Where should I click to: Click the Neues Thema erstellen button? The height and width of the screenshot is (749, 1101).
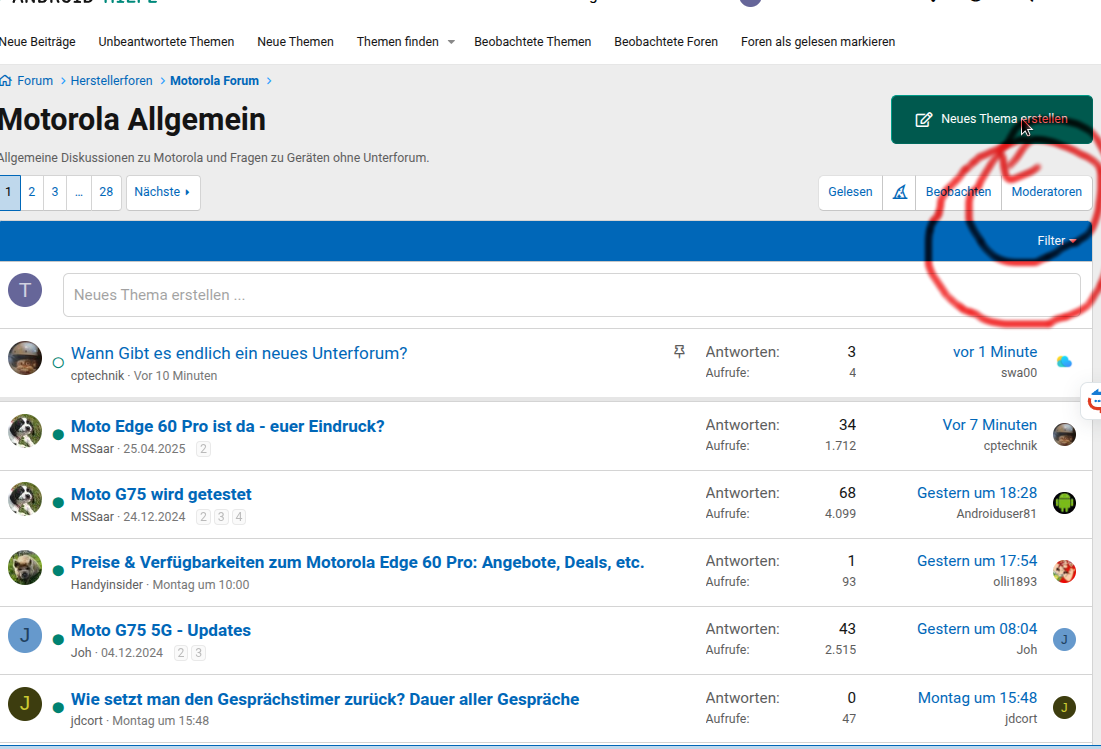[991, 120]
